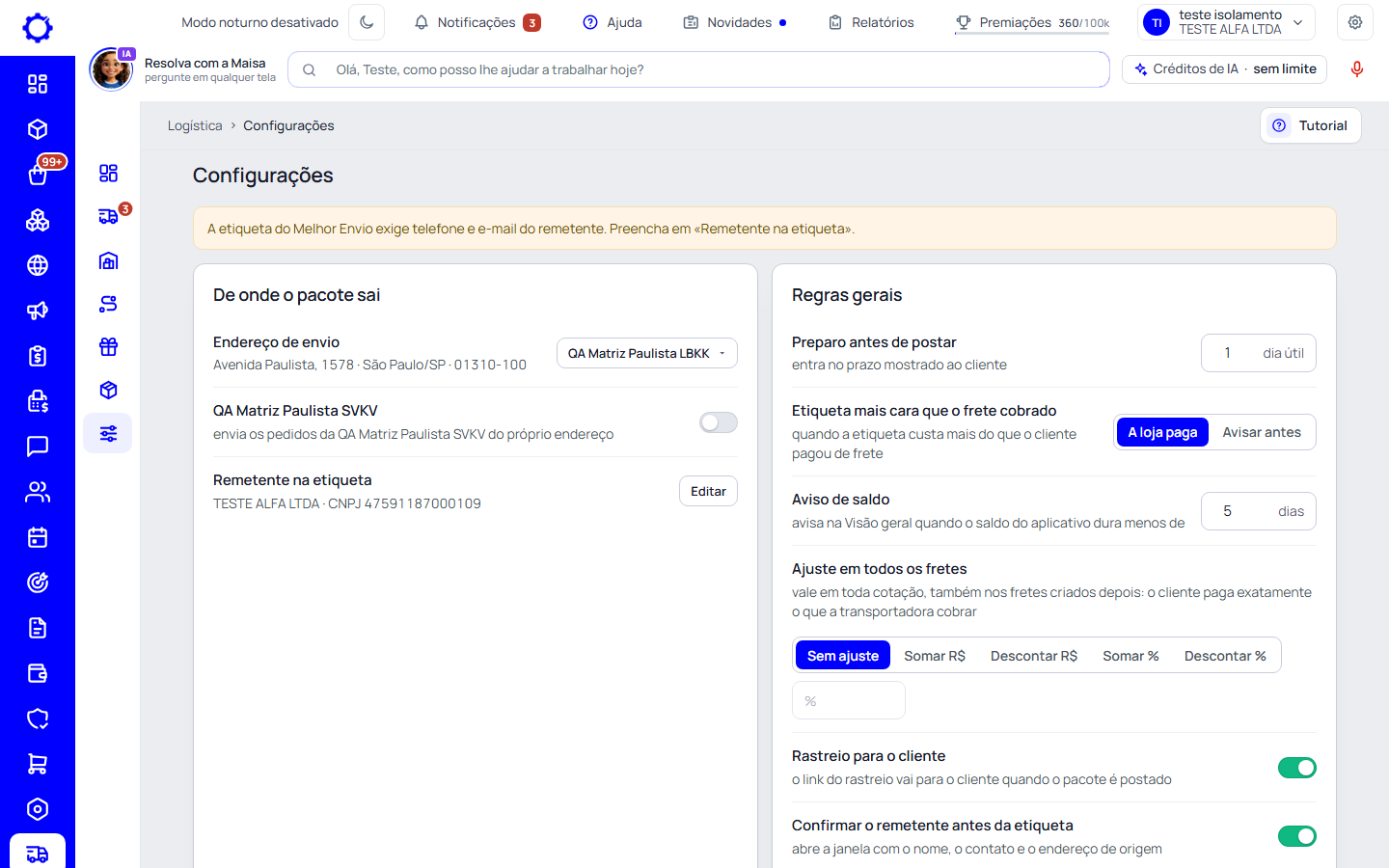1389x868 pixels.
Task: Disable Rastreio para o cliente toggle
Action: pos(1297,768)
